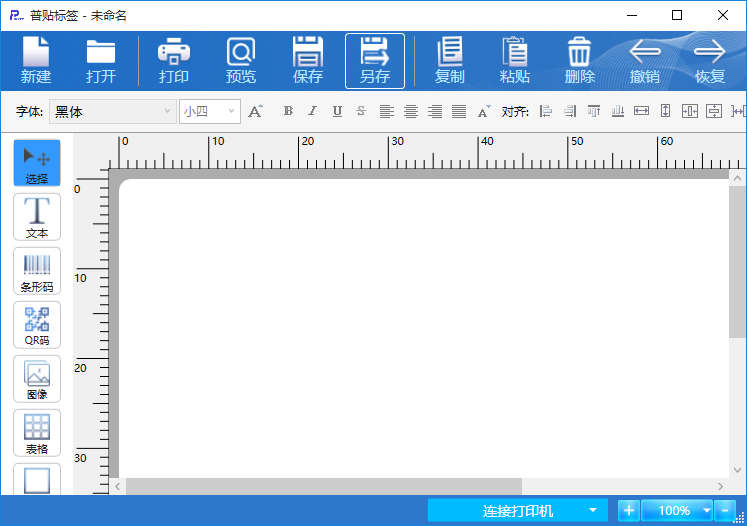Set text alignment to left
The height and width of the screenshot is (526, 747).
point(386,111)
